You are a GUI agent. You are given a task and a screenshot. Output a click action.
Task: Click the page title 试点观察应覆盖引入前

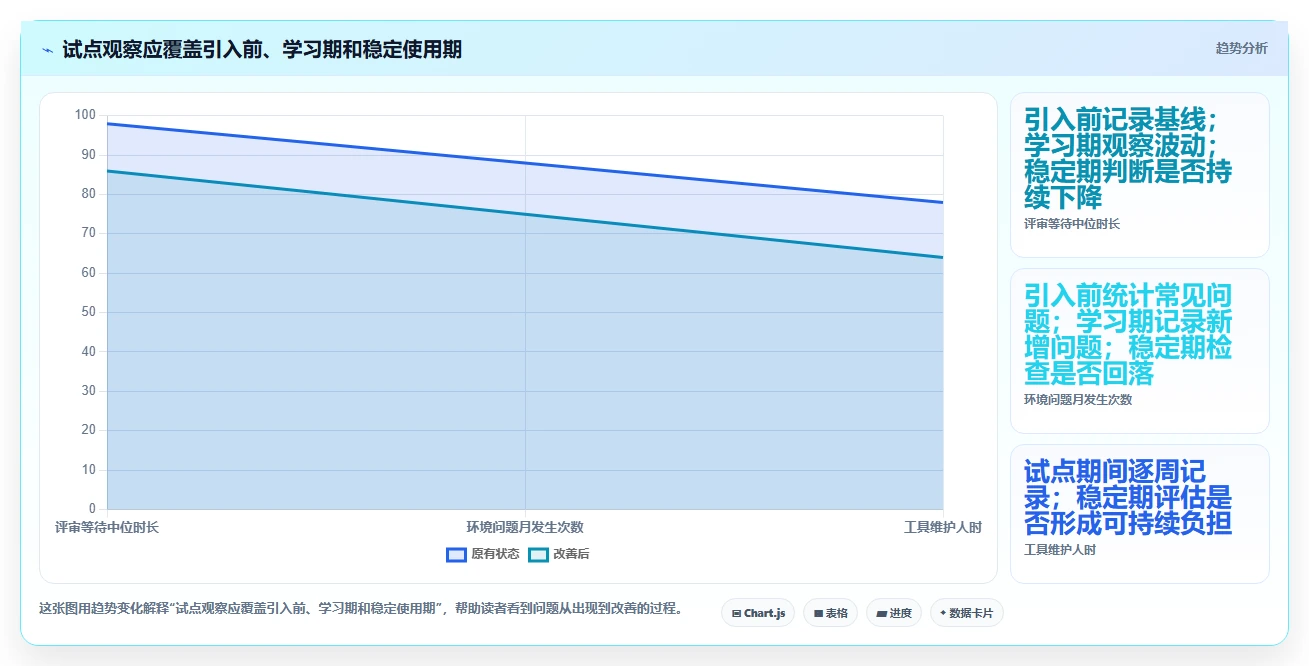262,49
